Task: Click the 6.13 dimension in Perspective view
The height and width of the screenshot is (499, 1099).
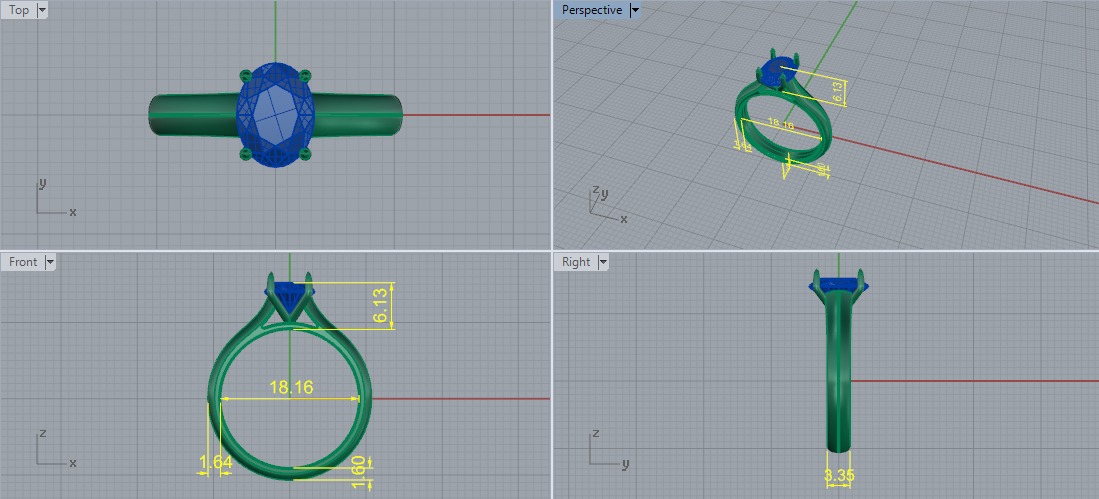Action: coord(839,92)
